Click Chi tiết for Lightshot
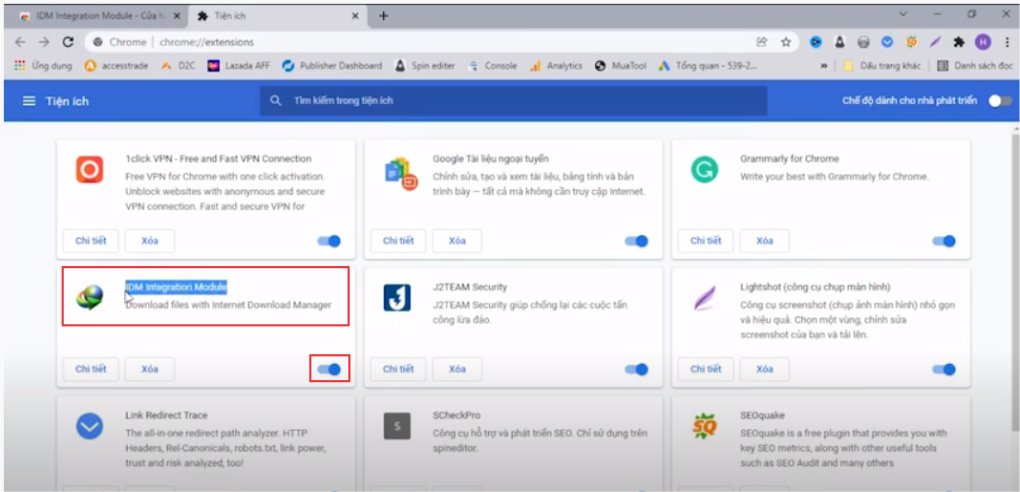Screen dimensions: 1020x492 [x=706, y=369]
